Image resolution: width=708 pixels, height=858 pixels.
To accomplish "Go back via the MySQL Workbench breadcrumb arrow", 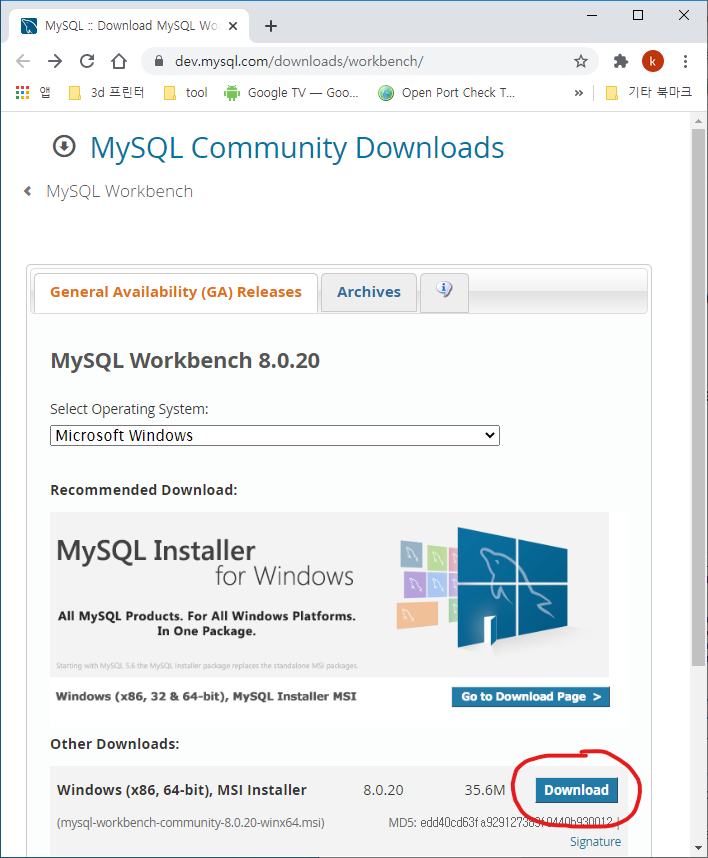I will [27, 191].
